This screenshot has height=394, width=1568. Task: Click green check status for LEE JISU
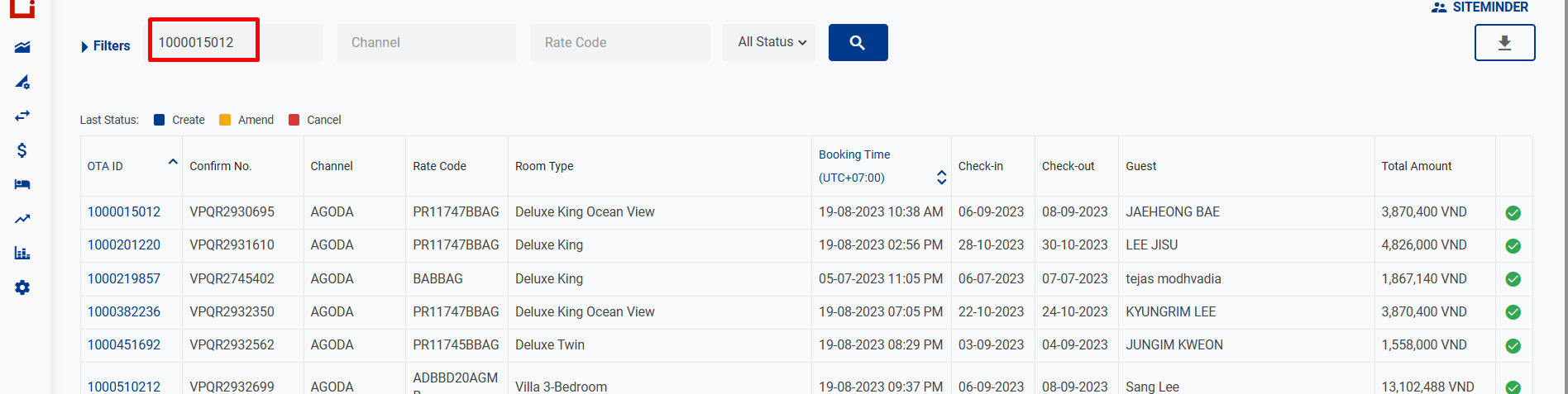[1513, 246]
